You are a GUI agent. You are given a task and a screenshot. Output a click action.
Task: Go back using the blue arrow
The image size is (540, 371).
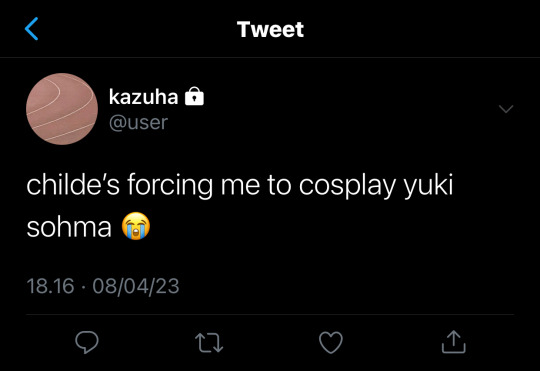pos(31,29)
